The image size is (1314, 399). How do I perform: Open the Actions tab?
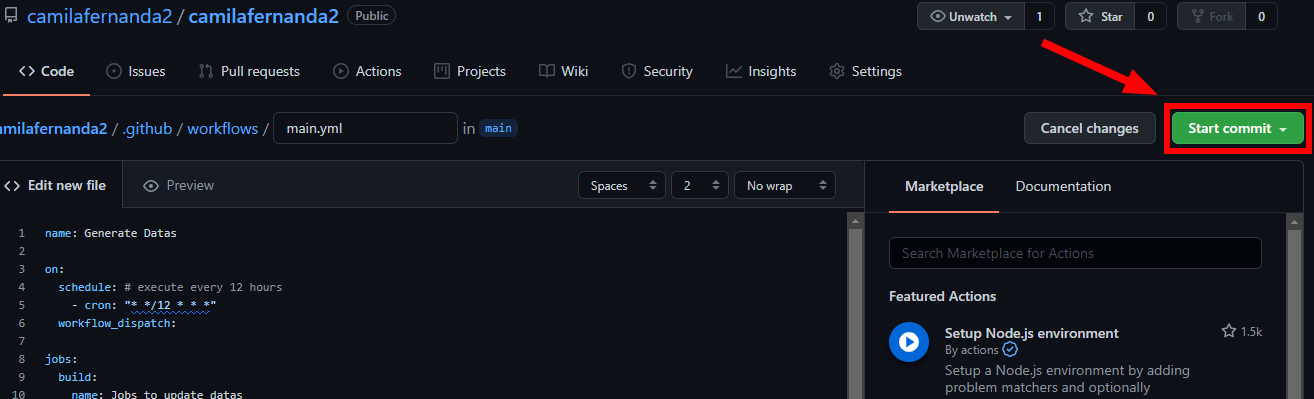coord(367,71)
